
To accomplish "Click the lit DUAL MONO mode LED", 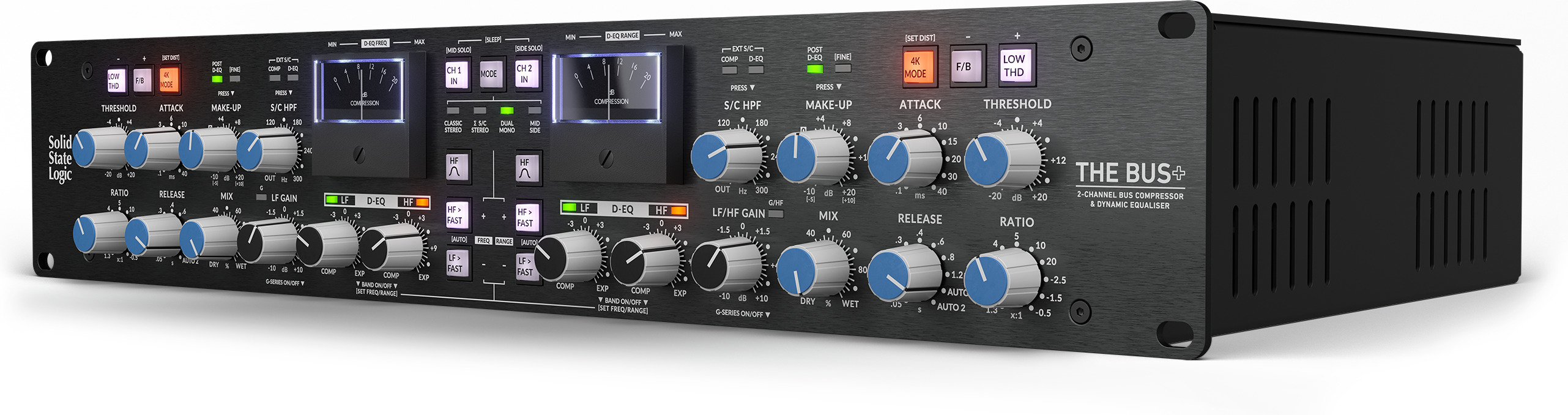I will (507, 111).
